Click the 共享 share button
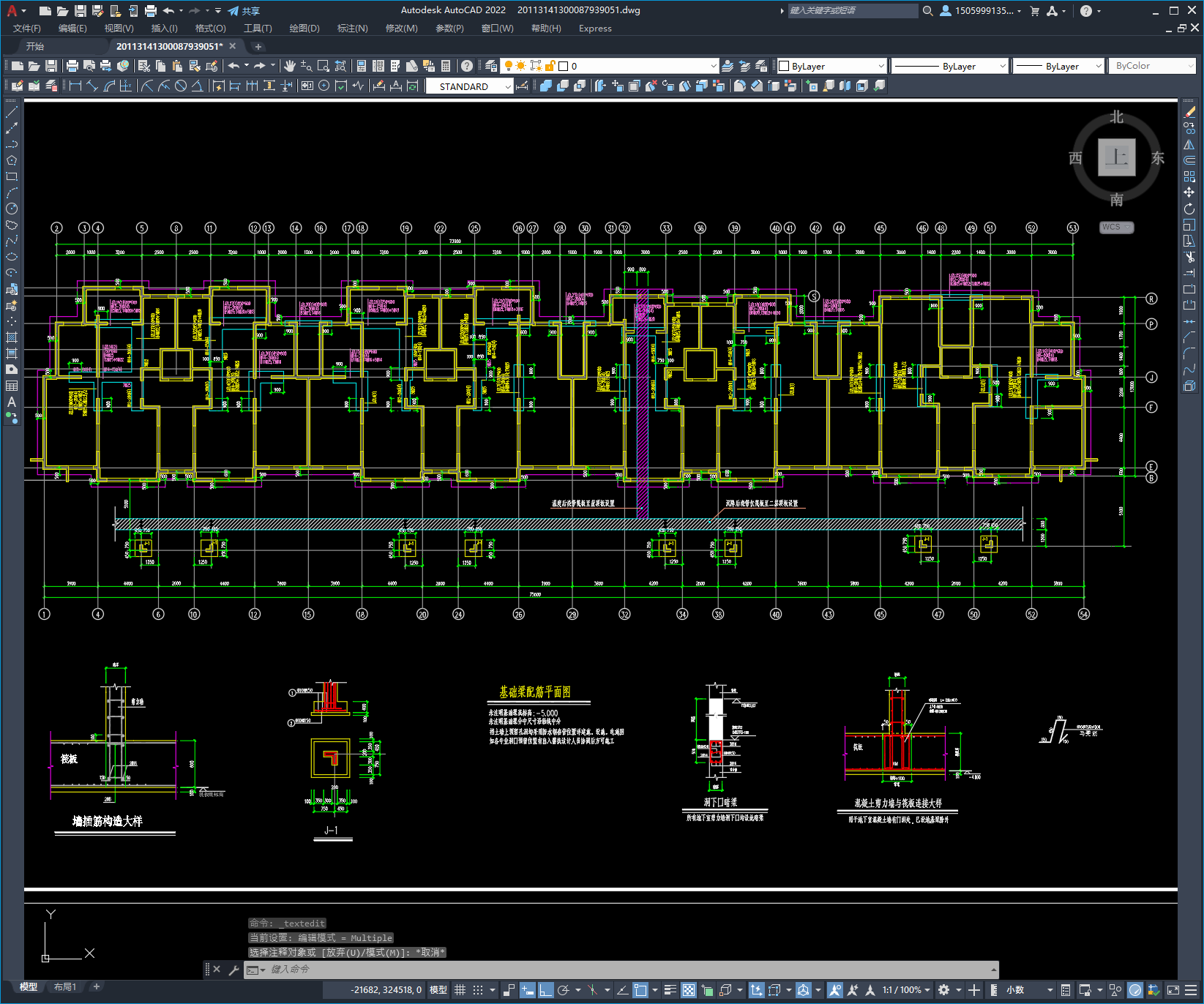The width and height of the screenshot is (1204, 1004). click(x=244, y=11)
